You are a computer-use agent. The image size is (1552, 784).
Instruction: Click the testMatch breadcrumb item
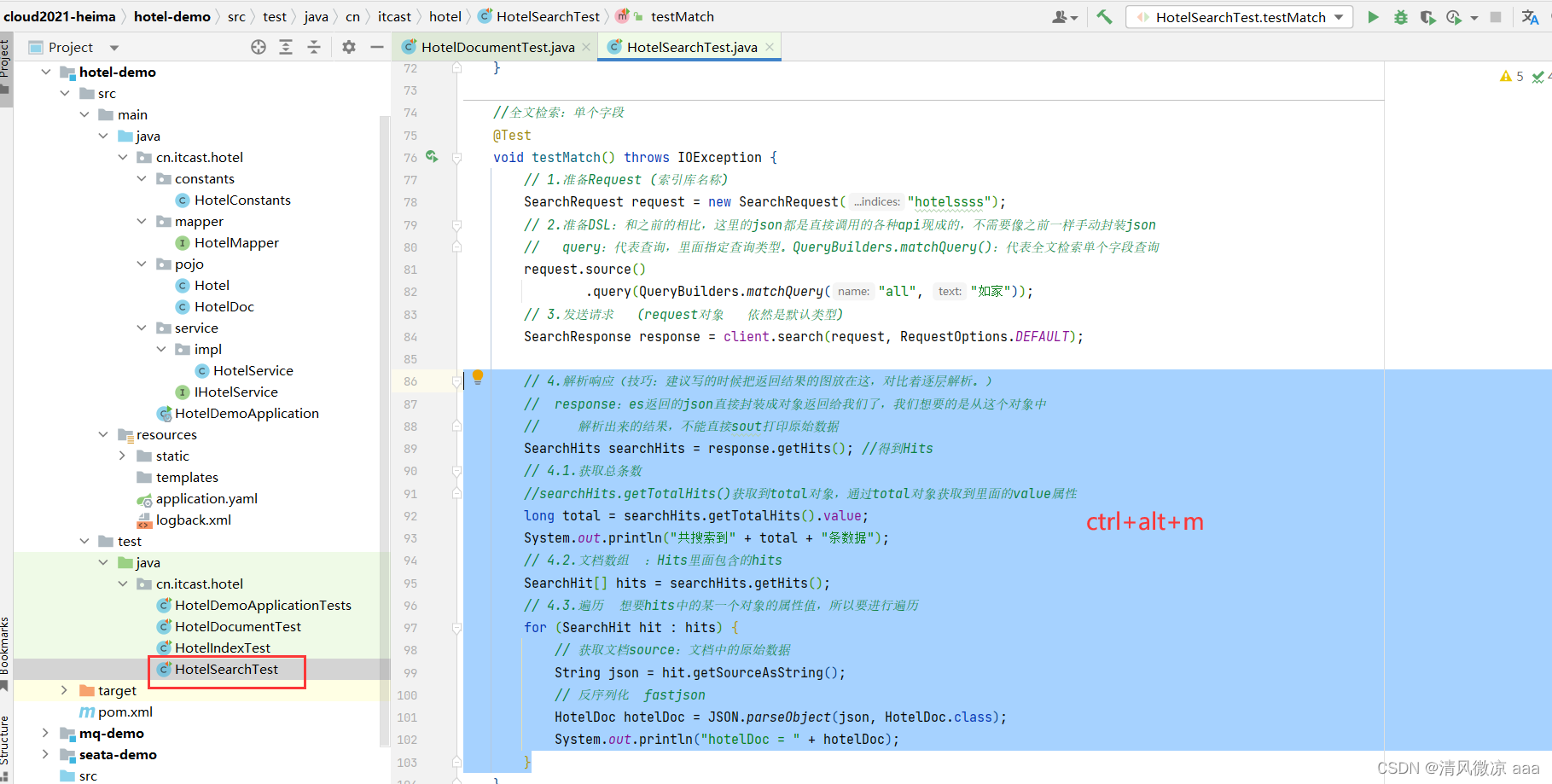(666, 16)
